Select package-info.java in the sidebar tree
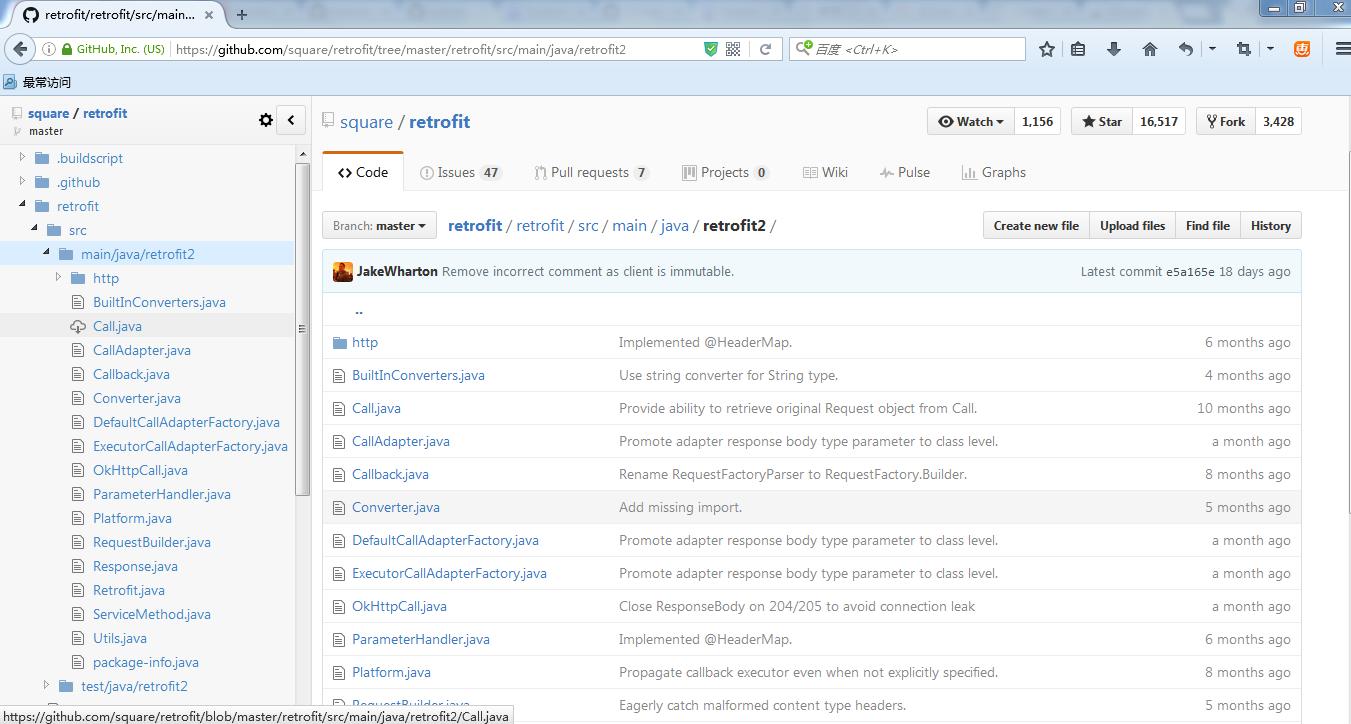 point(146,662)
